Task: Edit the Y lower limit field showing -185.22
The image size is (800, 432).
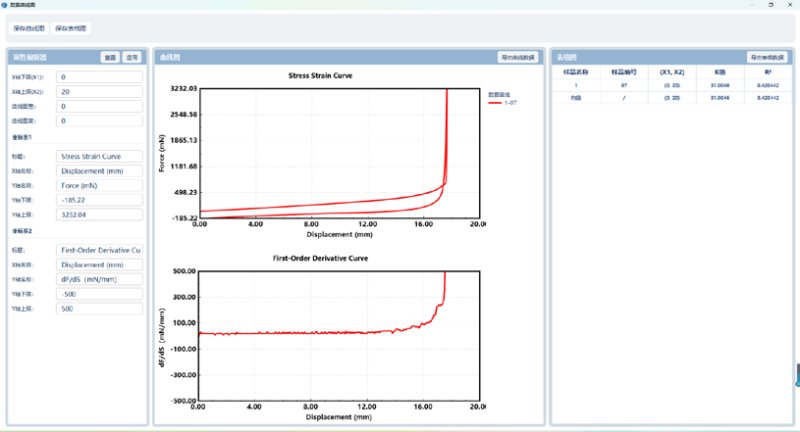Action: [x=99, y=200]
